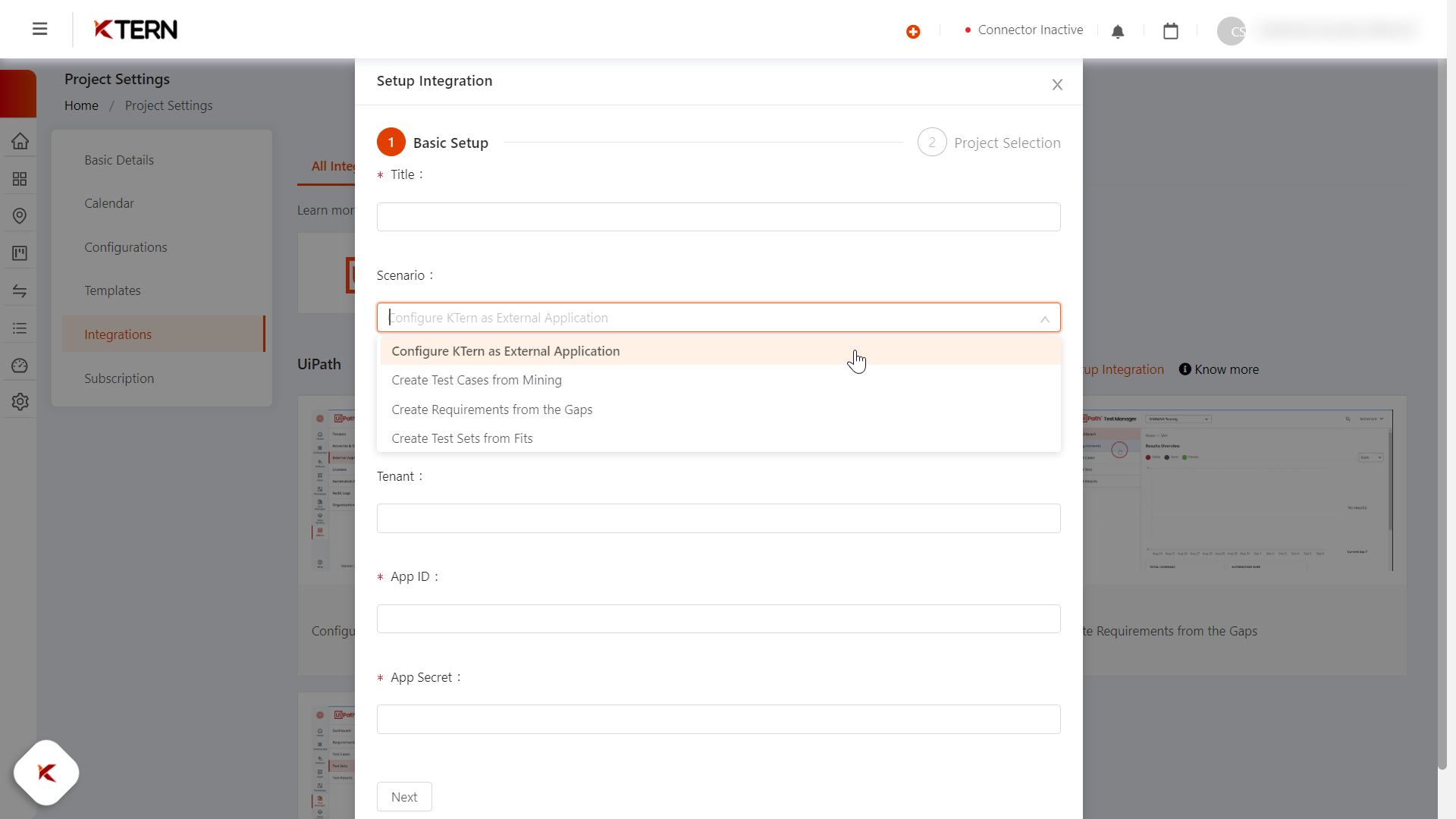1456x819 pixels.
Task: Click the page vertical scrollbar
Action: click(x=1442, y=413)
